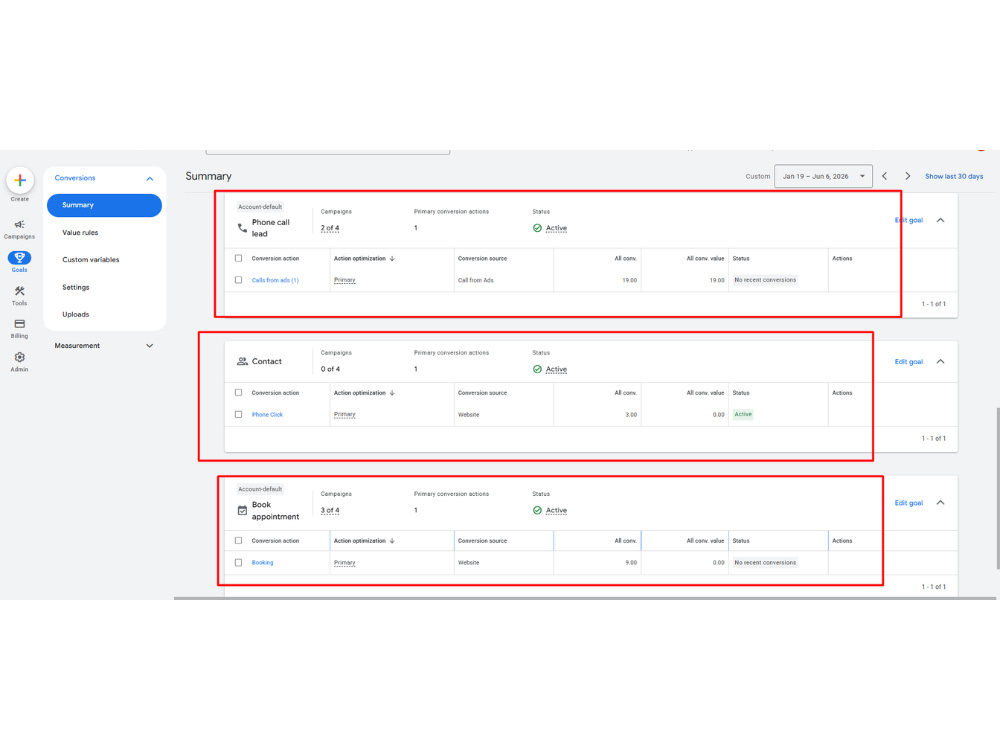Click No recent conversions status for Calls from ads
Screen dimensions: 1000x750
tap(765, 280)
